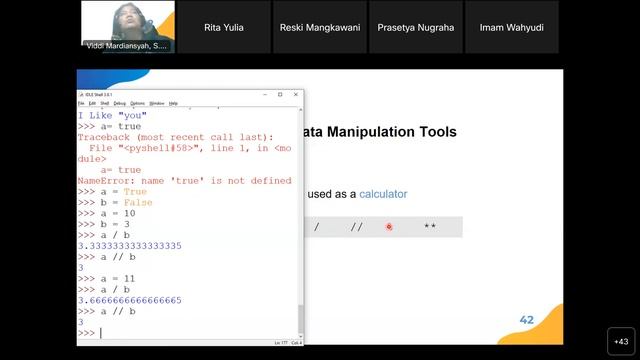Click the 'Ln: 177' status bar entry
This screenshot has height=360, width=640.
[281, 343]
